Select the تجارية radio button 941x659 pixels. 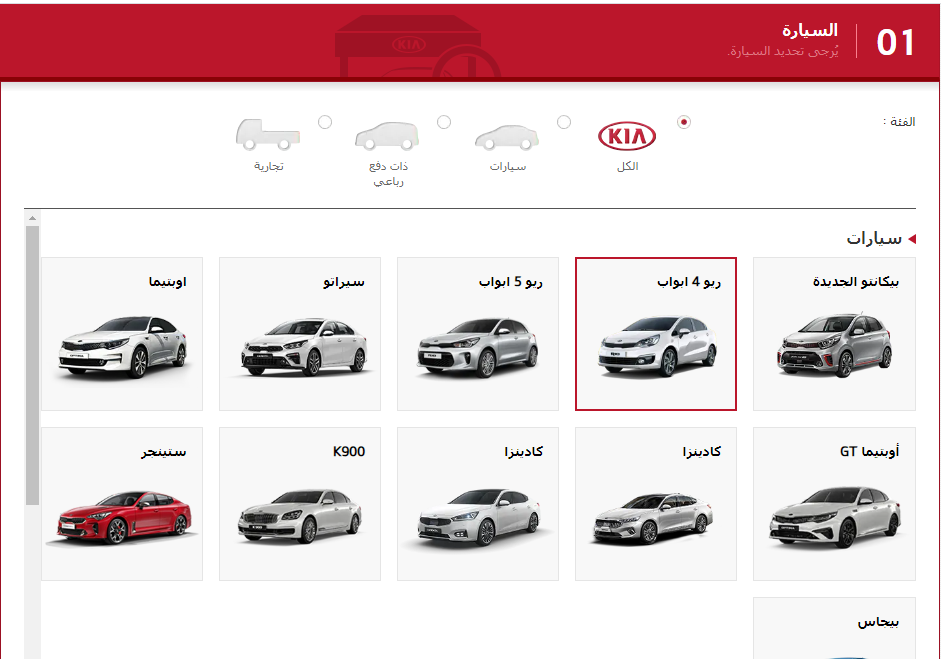(323, 122)
